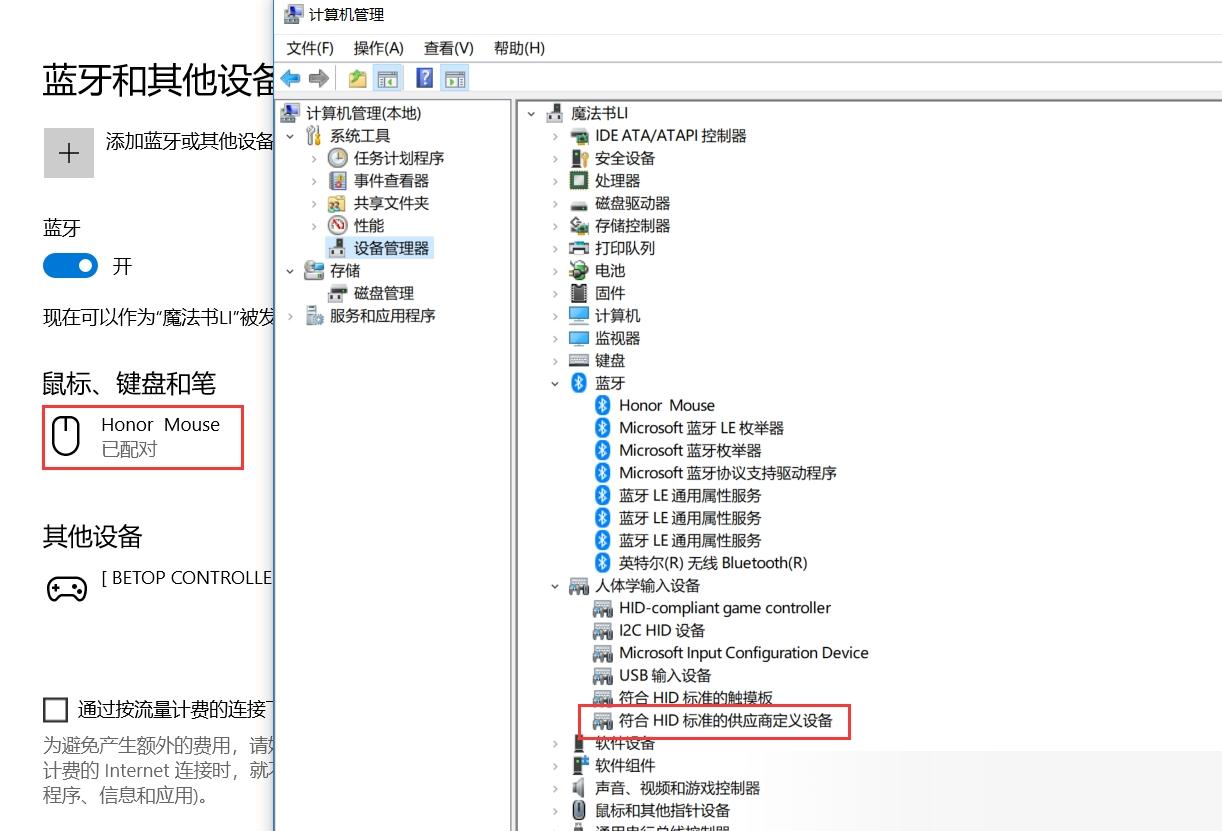
Task: Click the 任务计划程序 clock icon
Action: tap(338, 158)
